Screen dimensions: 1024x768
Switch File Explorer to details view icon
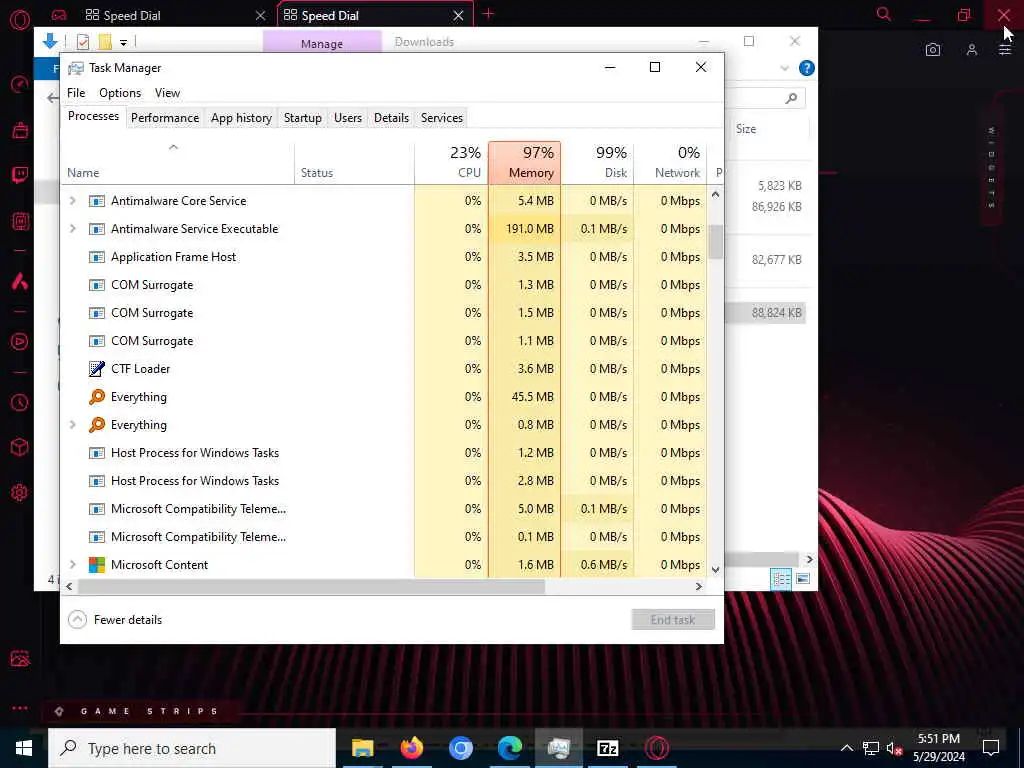pos(781,579)
